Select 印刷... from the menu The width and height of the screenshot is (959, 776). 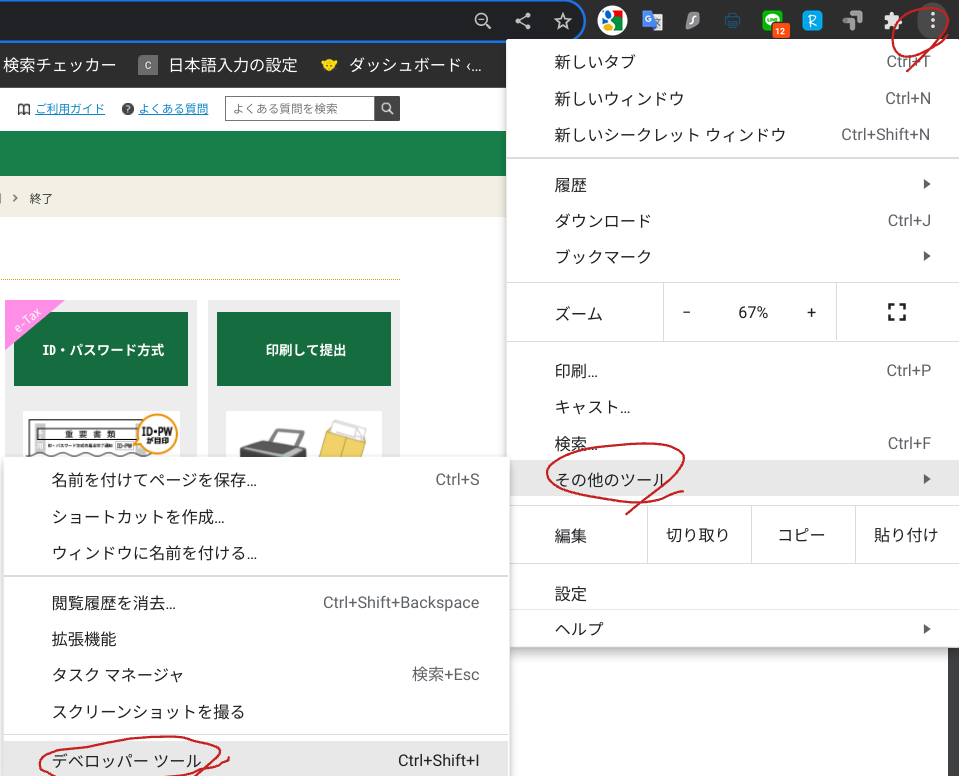pyautogui.click(x=733, y=371)
